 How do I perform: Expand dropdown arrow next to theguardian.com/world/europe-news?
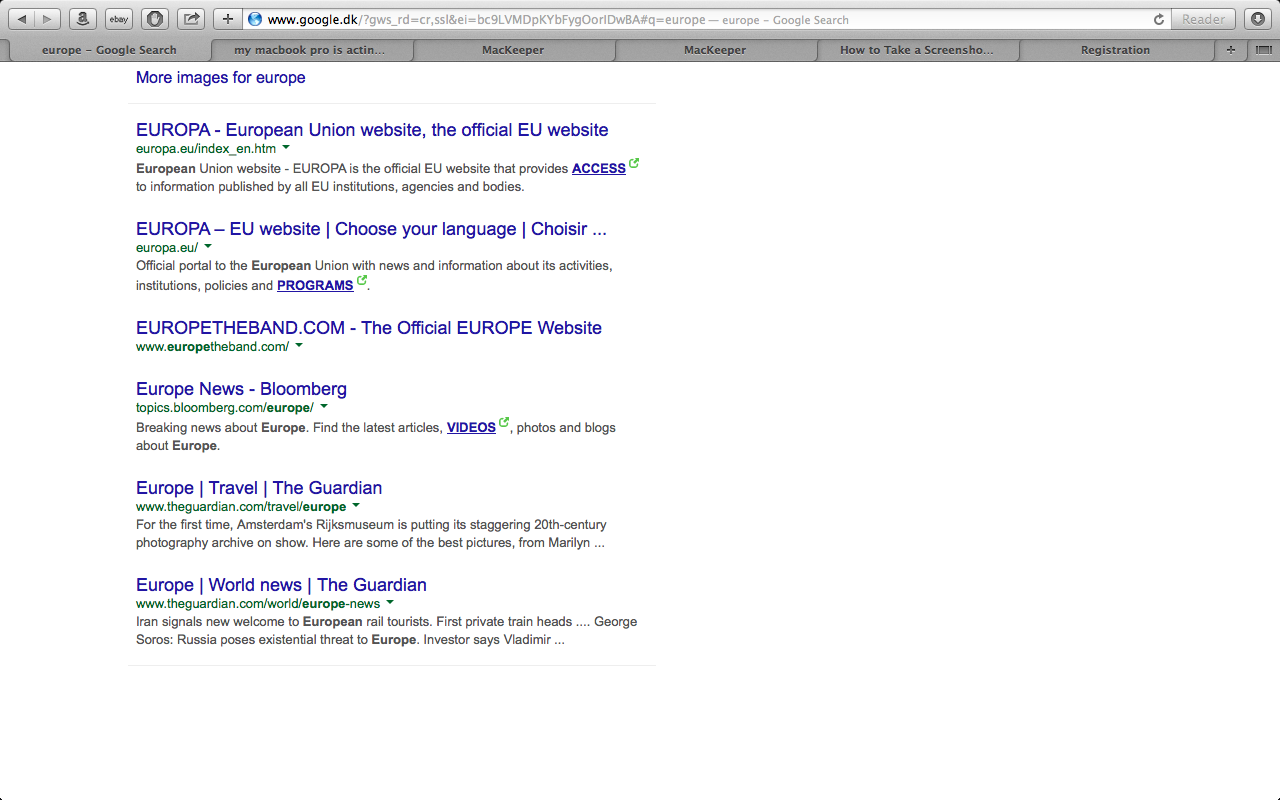(x=390, y=603)
